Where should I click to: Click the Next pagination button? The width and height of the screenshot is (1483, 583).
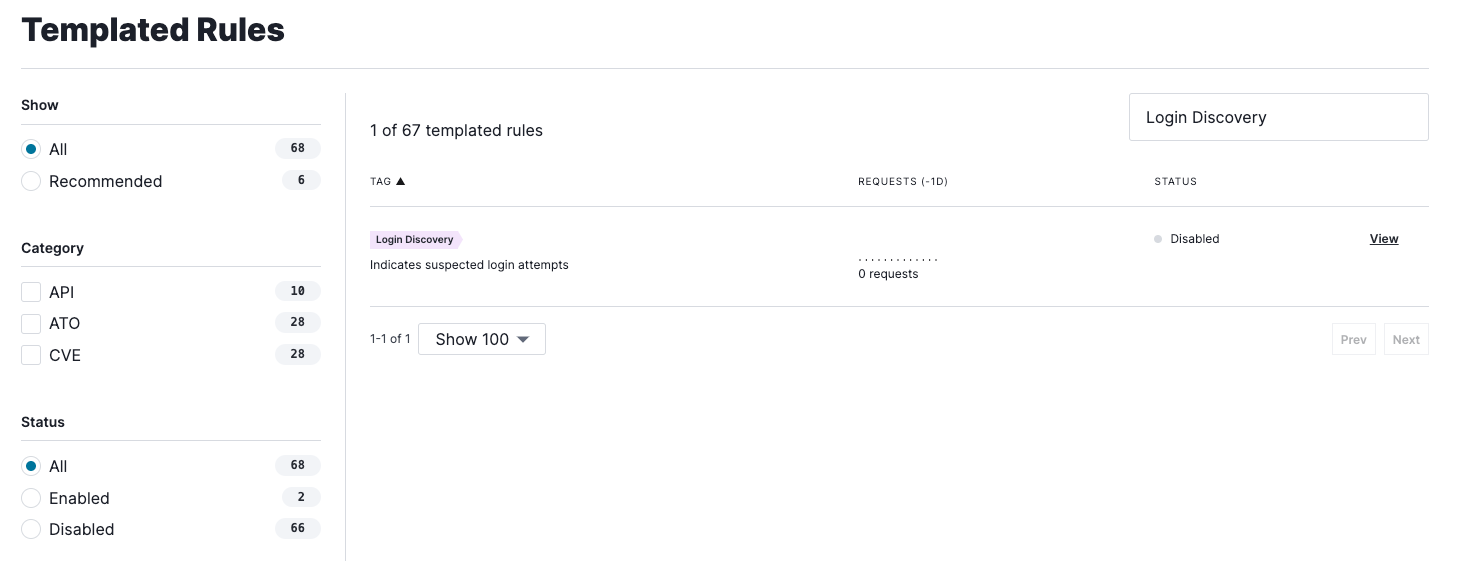[1406, 339]
